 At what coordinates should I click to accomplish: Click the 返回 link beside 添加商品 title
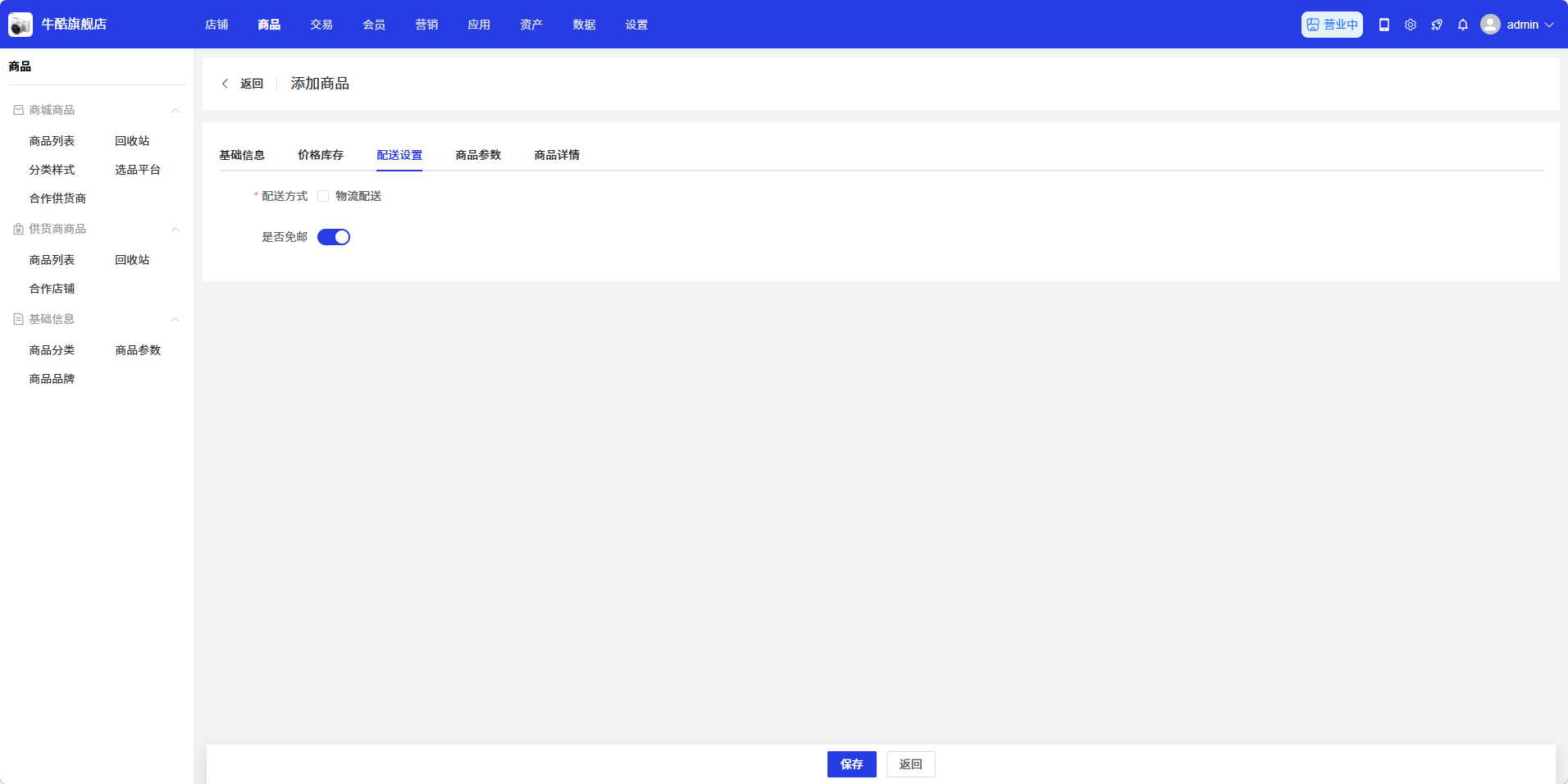[252, 84]
